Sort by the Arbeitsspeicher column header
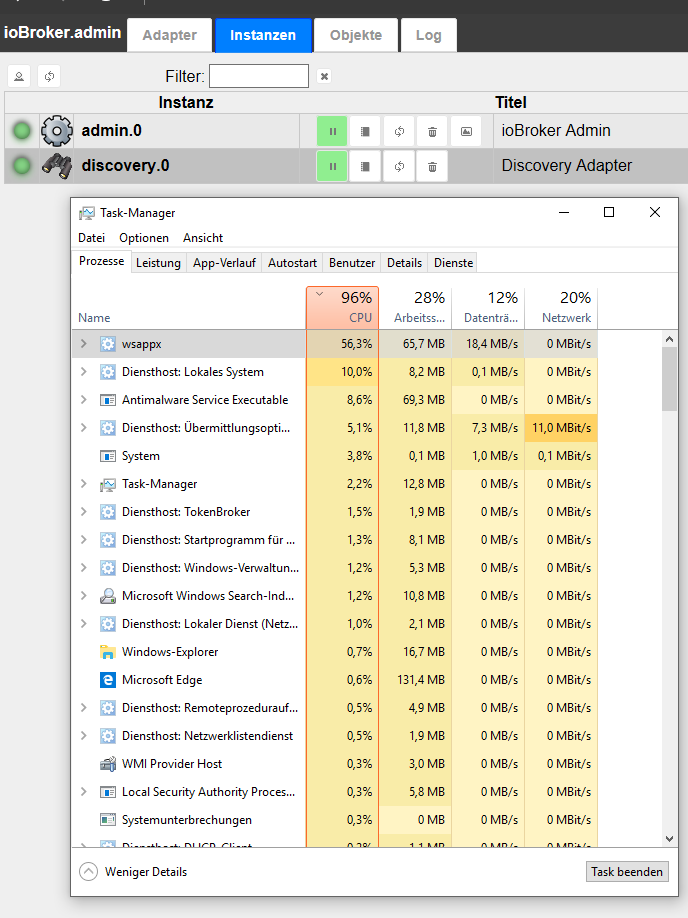This screenshot has height=918, width=688. click(x=415, y=307)
